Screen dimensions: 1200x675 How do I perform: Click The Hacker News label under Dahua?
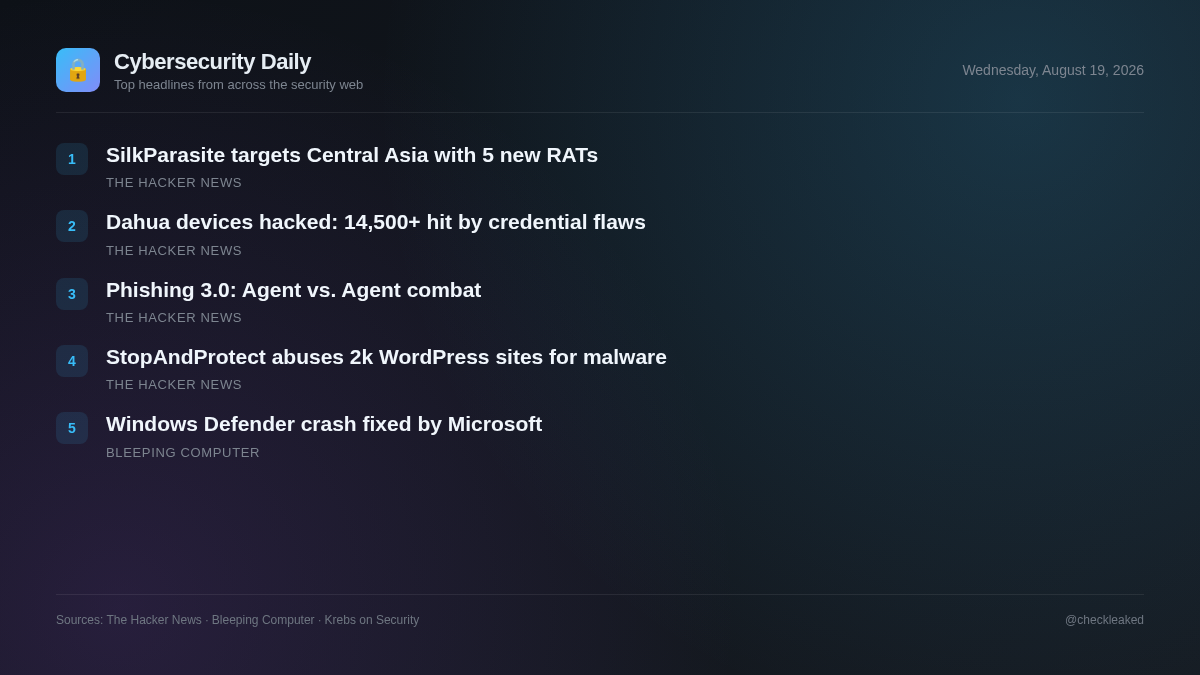[x=174, y=251]
